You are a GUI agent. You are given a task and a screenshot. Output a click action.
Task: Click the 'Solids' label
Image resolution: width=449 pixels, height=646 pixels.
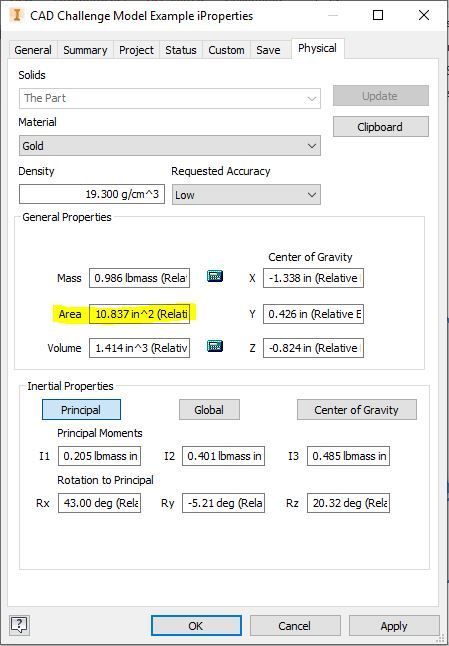[32, 75]
